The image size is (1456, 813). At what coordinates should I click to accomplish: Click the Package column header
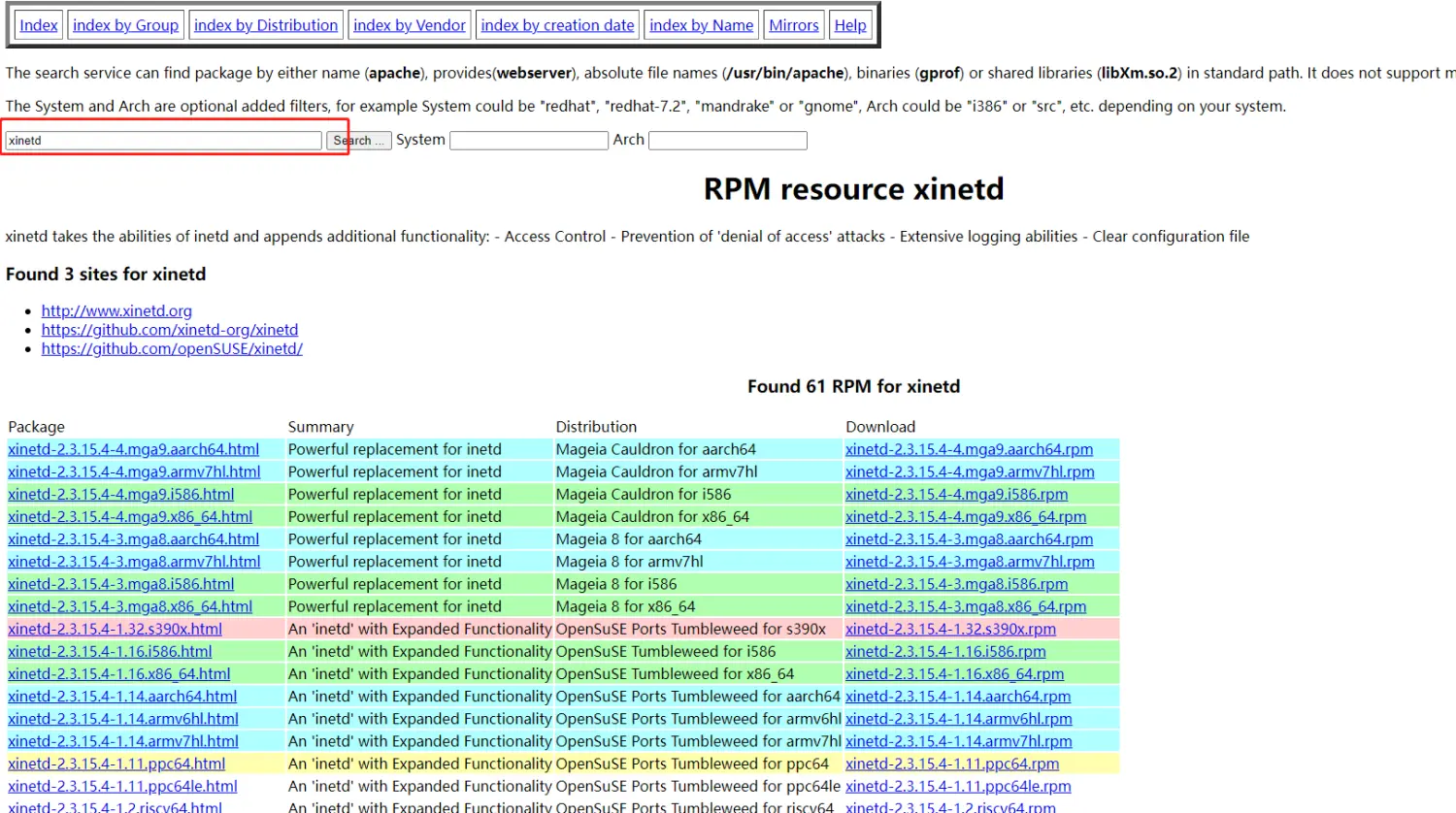click(36, 427)
